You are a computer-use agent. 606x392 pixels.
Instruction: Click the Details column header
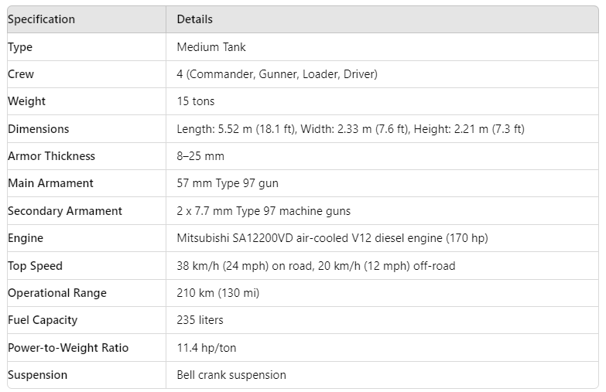click(x=195, y=19)
